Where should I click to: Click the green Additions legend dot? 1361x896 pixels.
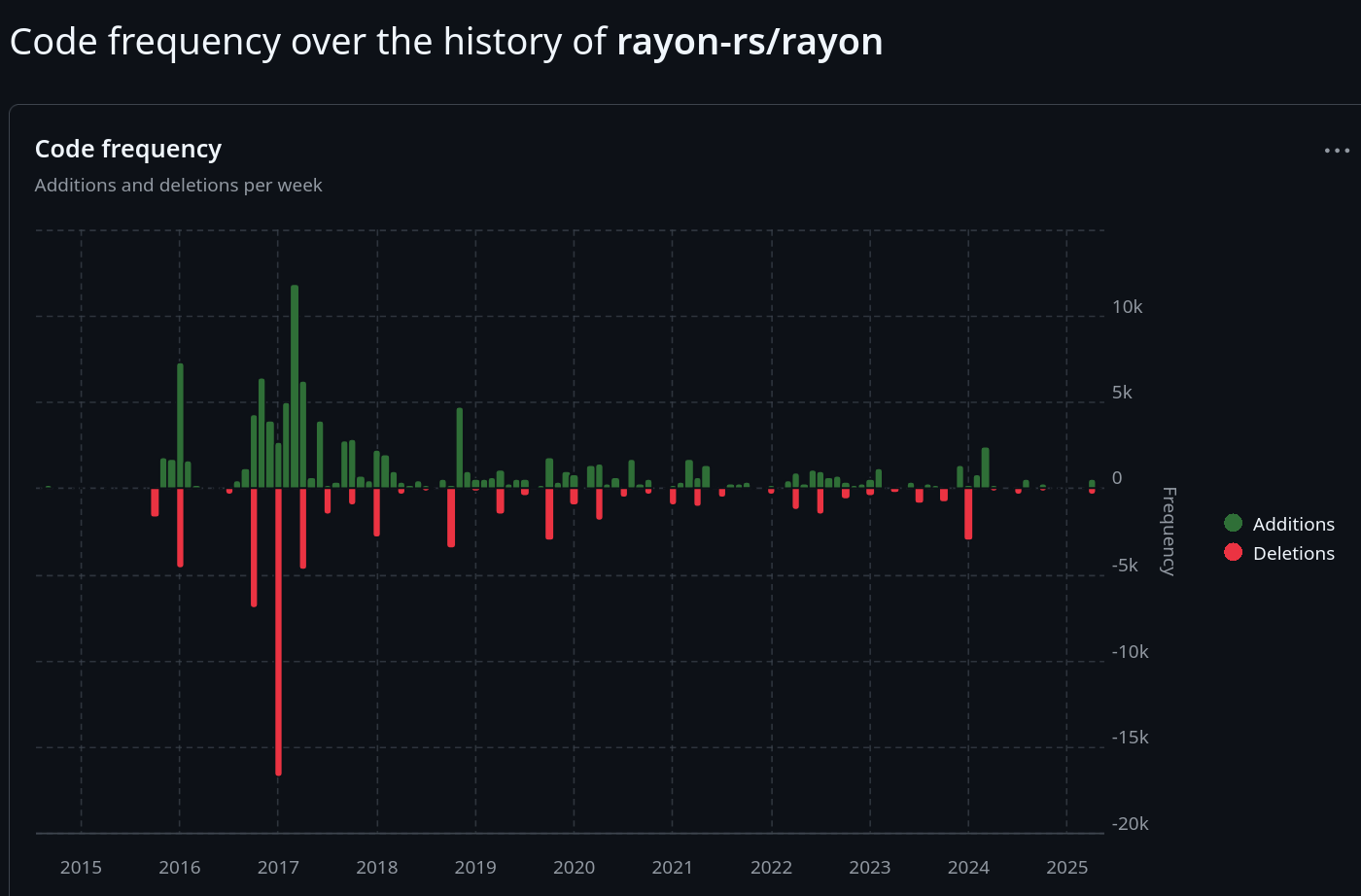coord(1233,523)
